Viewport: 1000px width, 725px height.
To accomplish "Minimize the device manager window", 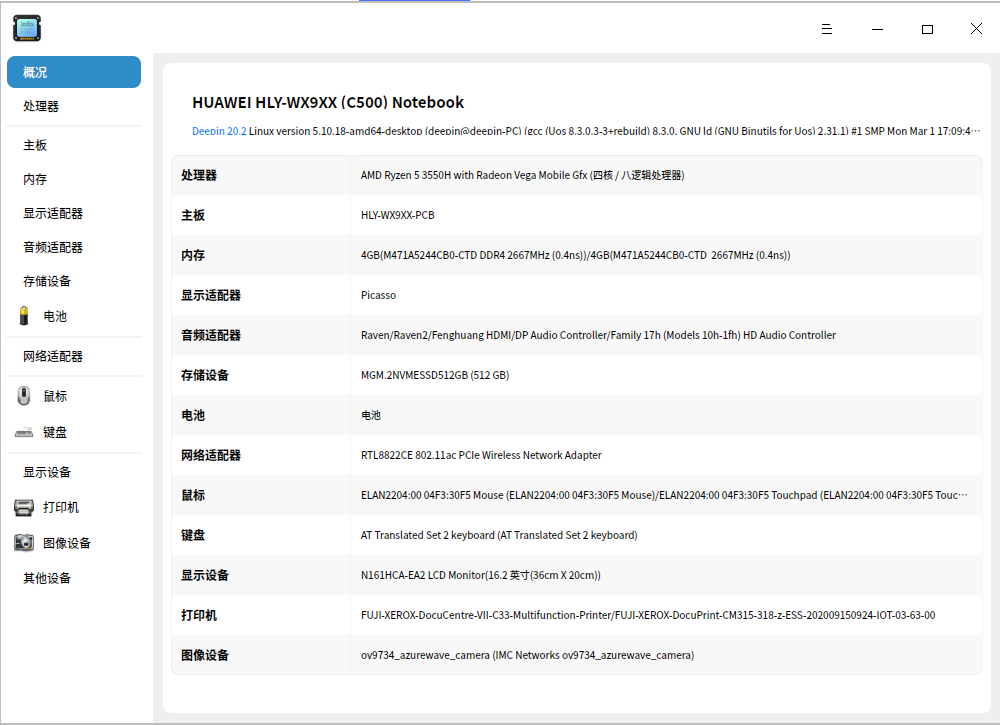I will (x=878, y=29).
